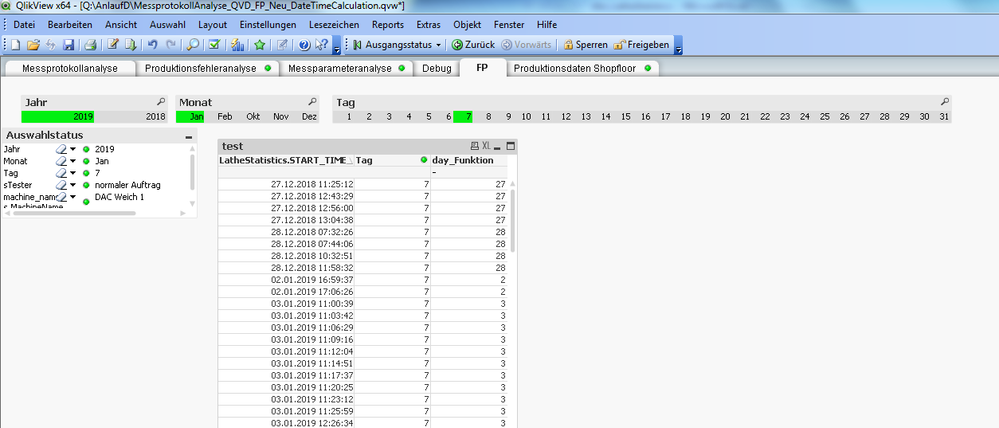This screenshot has height=428, width=999.
Task: Open the Extras menu
Action: coord(428,25)
